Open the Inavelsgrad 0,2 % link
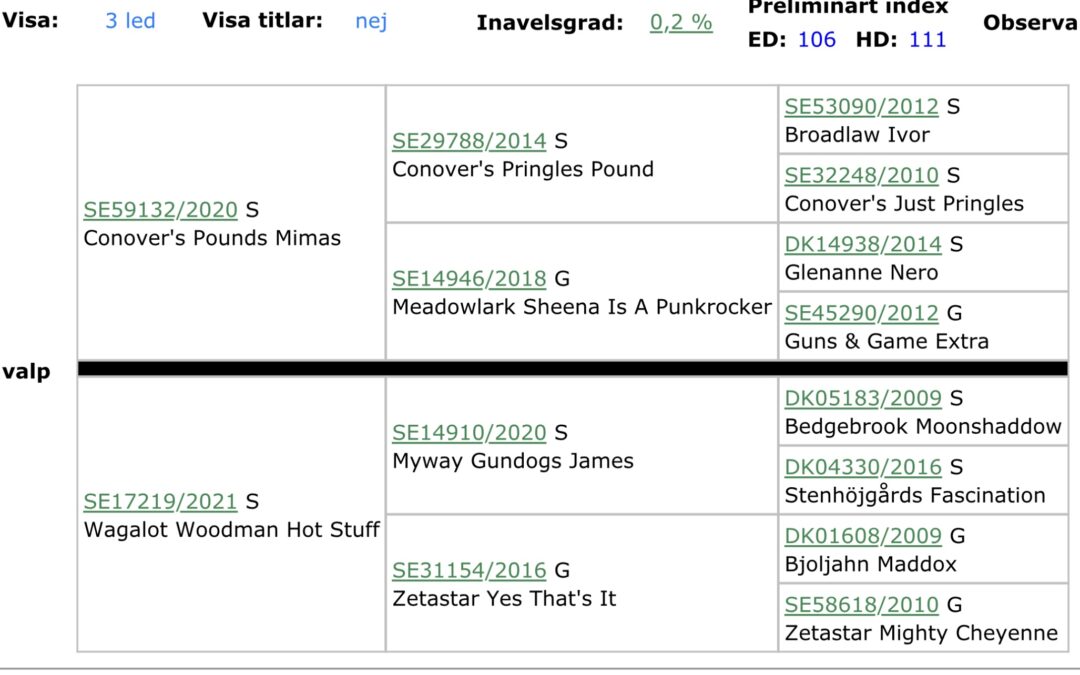 coord(681,23)
